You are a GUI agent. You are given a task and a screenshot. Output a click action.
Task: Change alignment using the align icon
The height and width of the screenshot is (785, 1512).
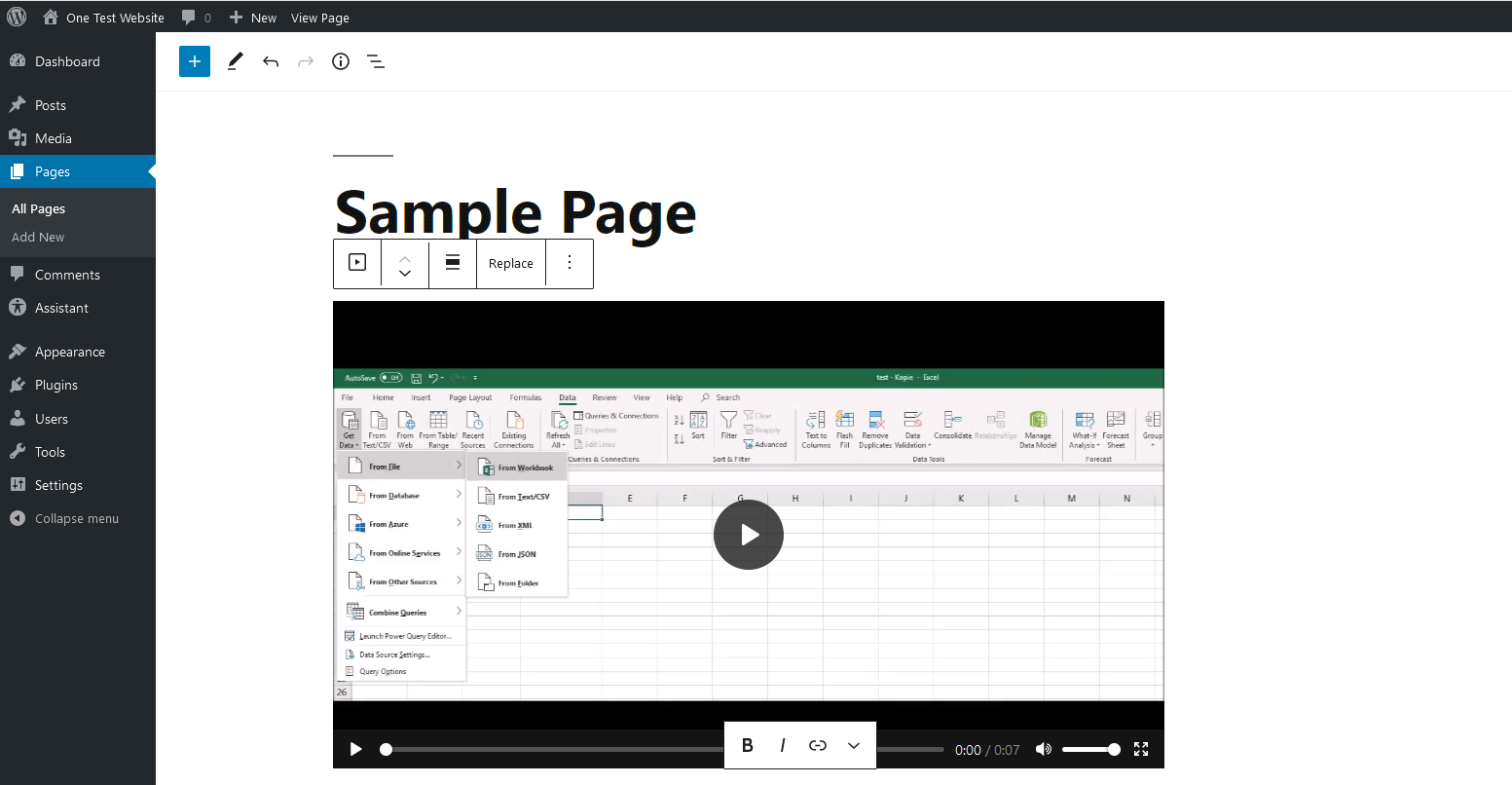(x=453, y=263)
